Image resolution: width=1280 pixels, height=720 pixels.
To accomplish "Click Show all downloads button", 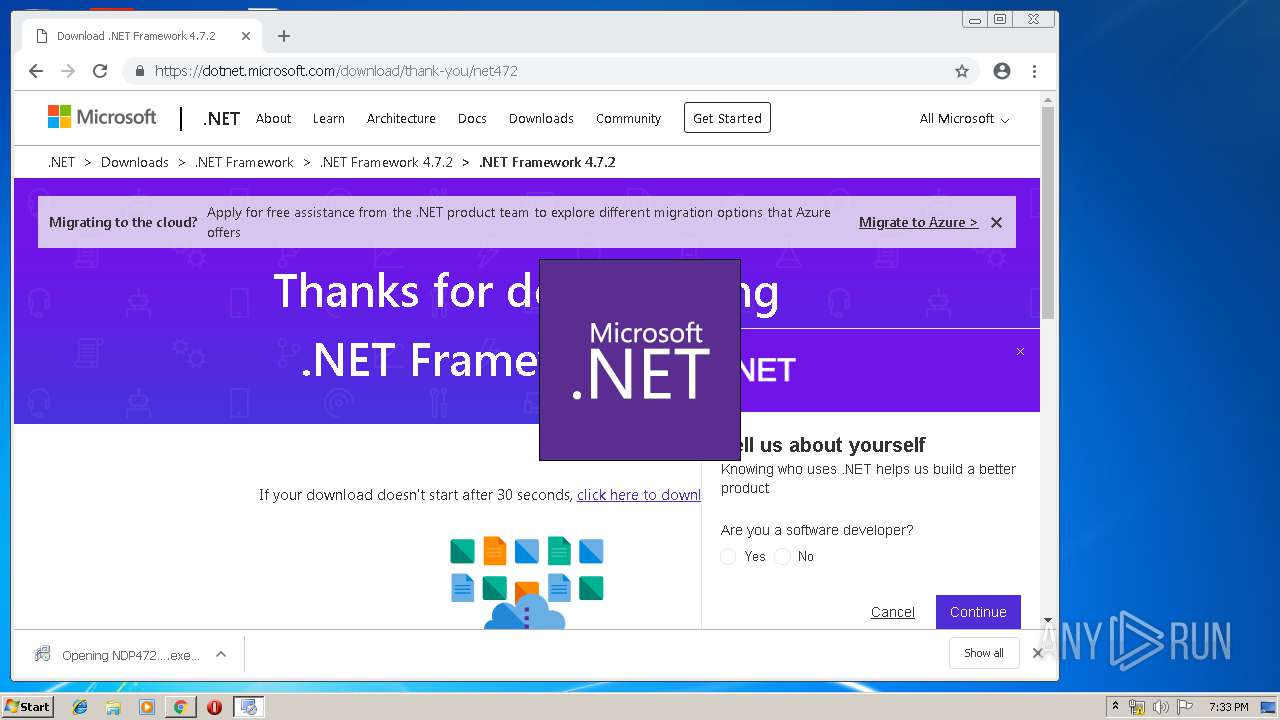I will [x=984, y=653].
